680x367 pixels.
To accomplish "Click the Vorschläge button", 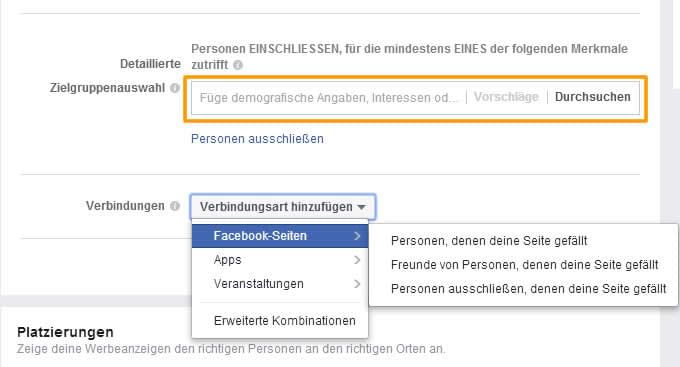I will [506, 97].
